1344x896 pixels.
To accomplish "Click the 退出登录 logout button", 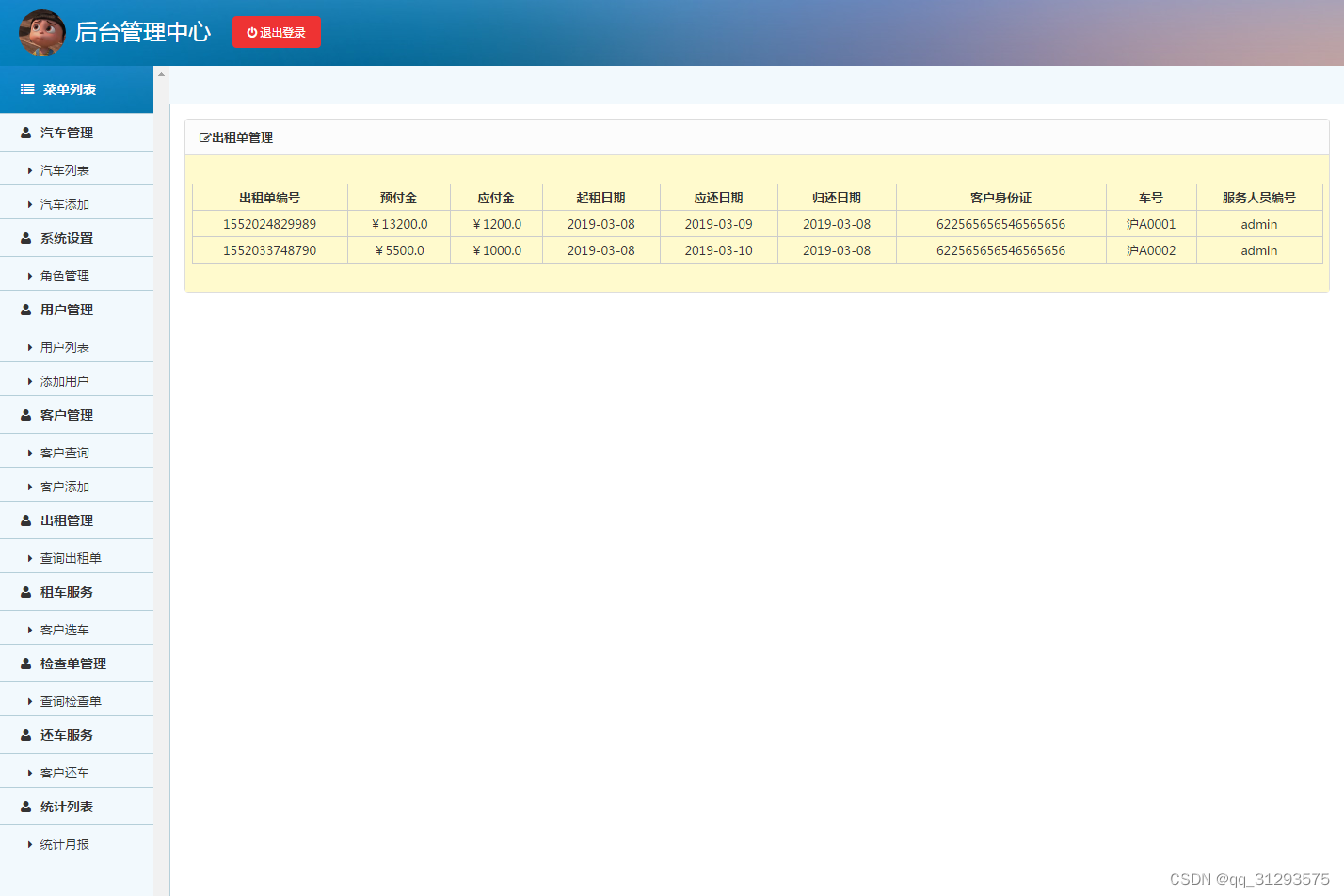I will [277, 32].
